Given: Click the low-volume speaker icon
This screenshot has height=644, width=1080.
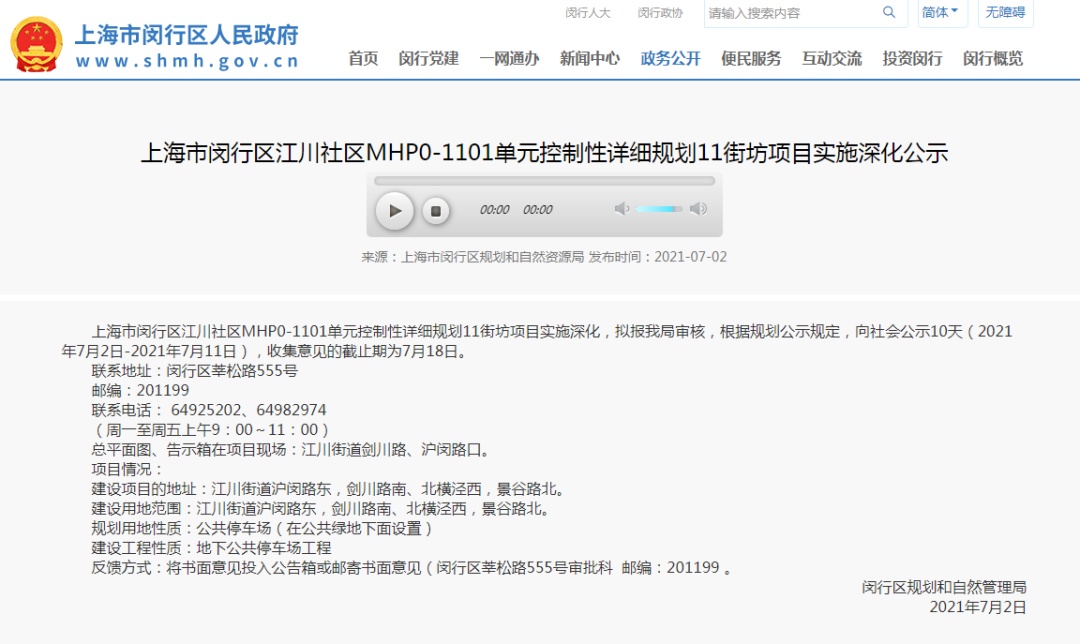Looking at the screenshot, I should pos(622,209).
